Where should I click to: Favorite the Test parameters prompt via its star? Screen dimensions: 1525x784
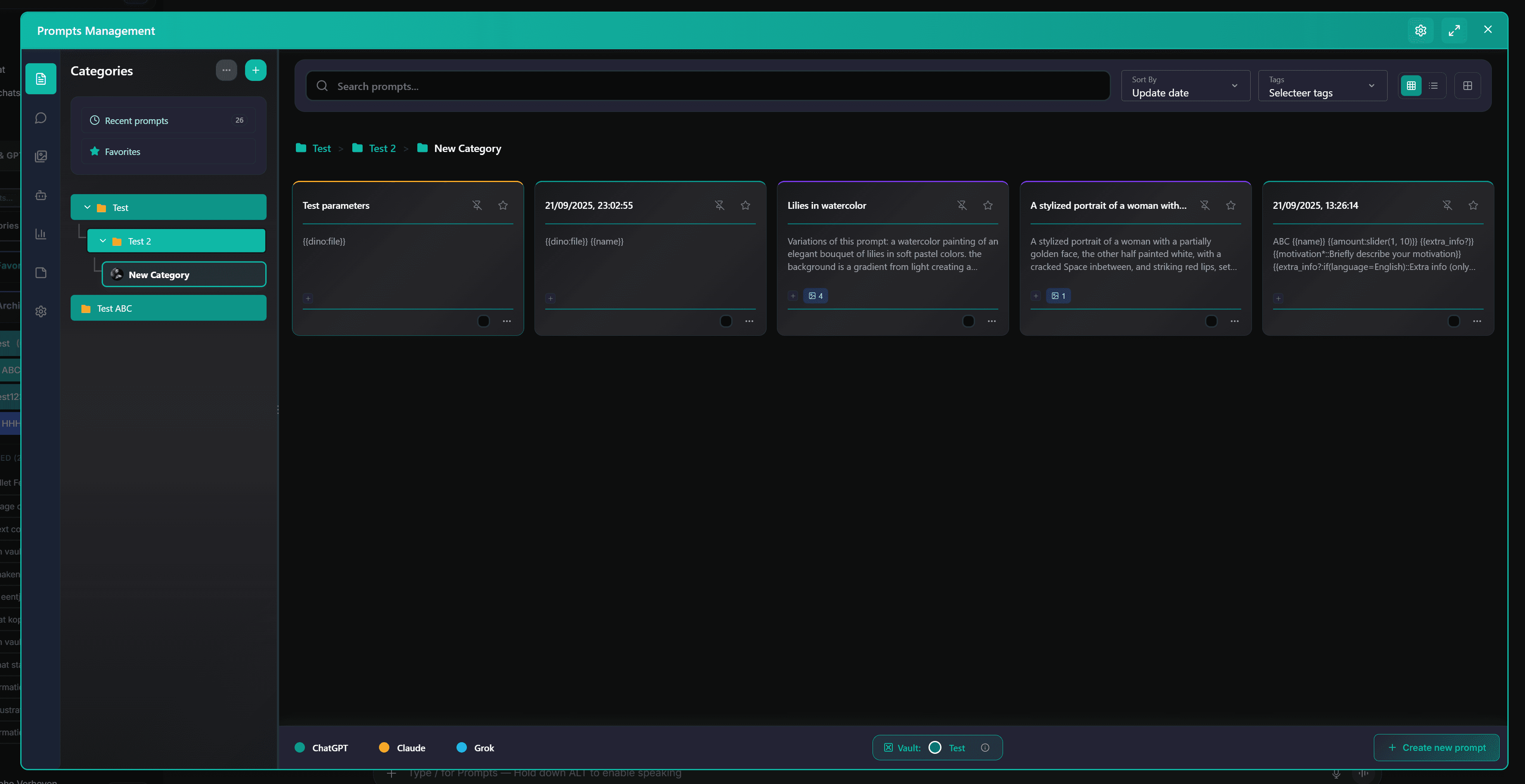pyautogui.click(x=503, y=205)
